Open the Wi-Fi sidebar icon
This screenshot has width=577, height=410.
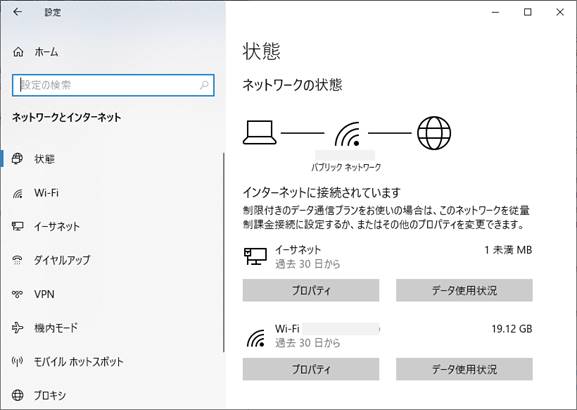(17, 193)
